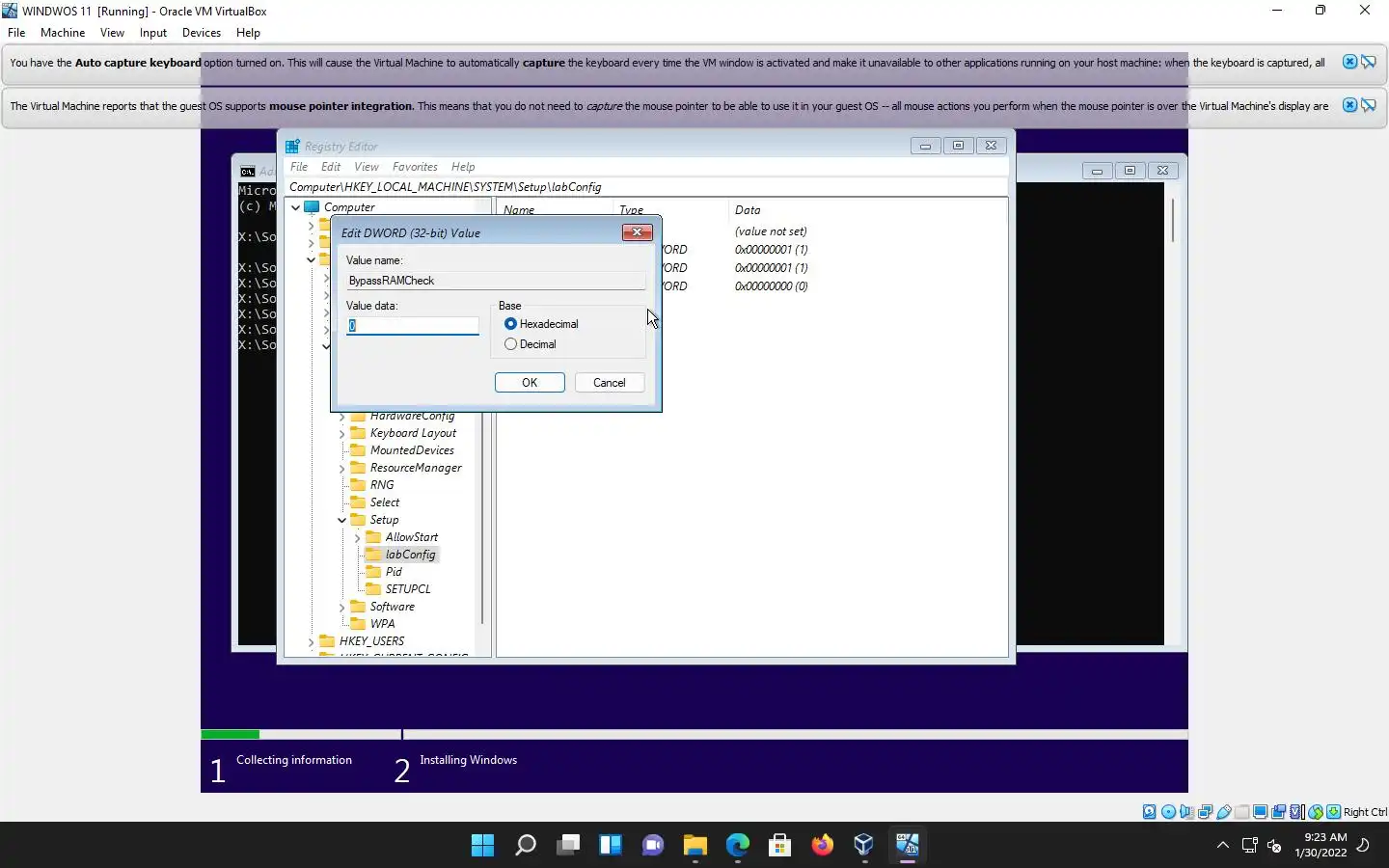Open the notification moon icon
The image size is (1389, 868).
(1363, 846)
